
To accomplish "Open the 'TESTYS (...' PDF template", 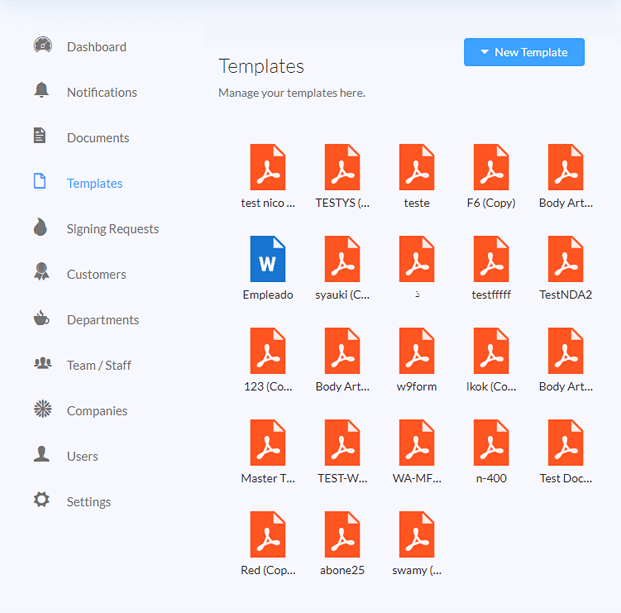I will [342, 167].
